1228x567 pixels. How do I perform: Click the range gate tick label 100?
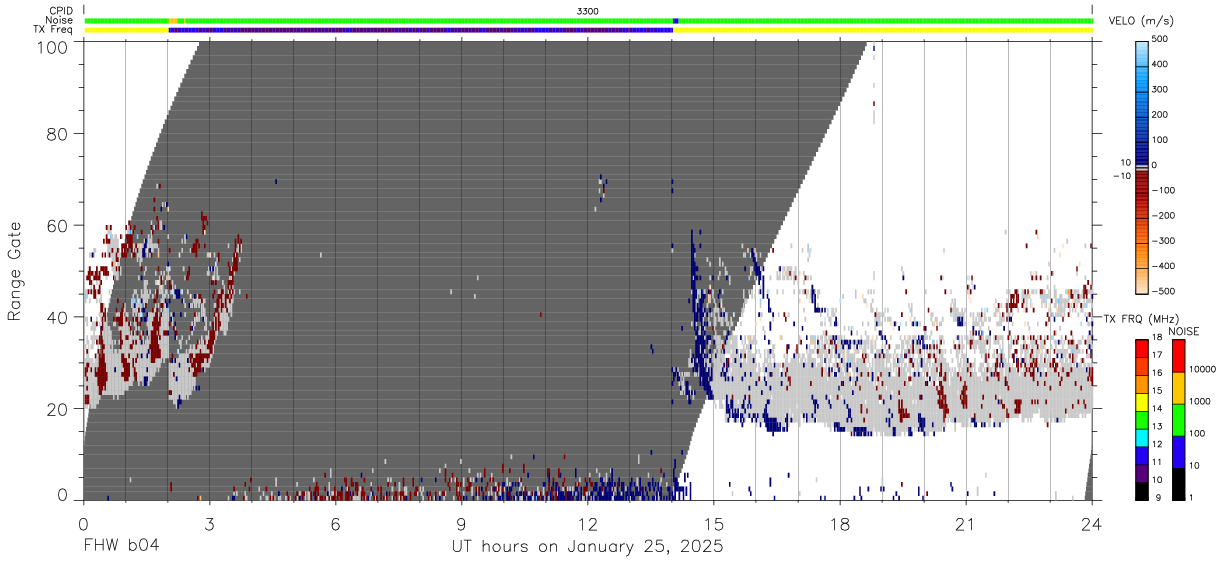click(53, 46)
